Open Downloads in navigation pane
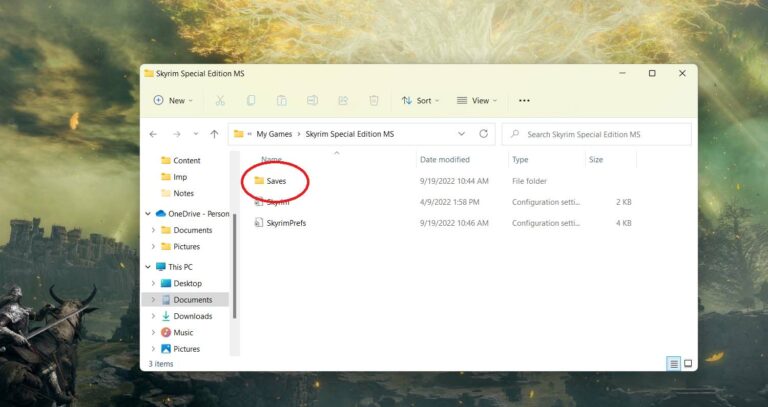This screenshot has width=768, height=407. point(192,316)
